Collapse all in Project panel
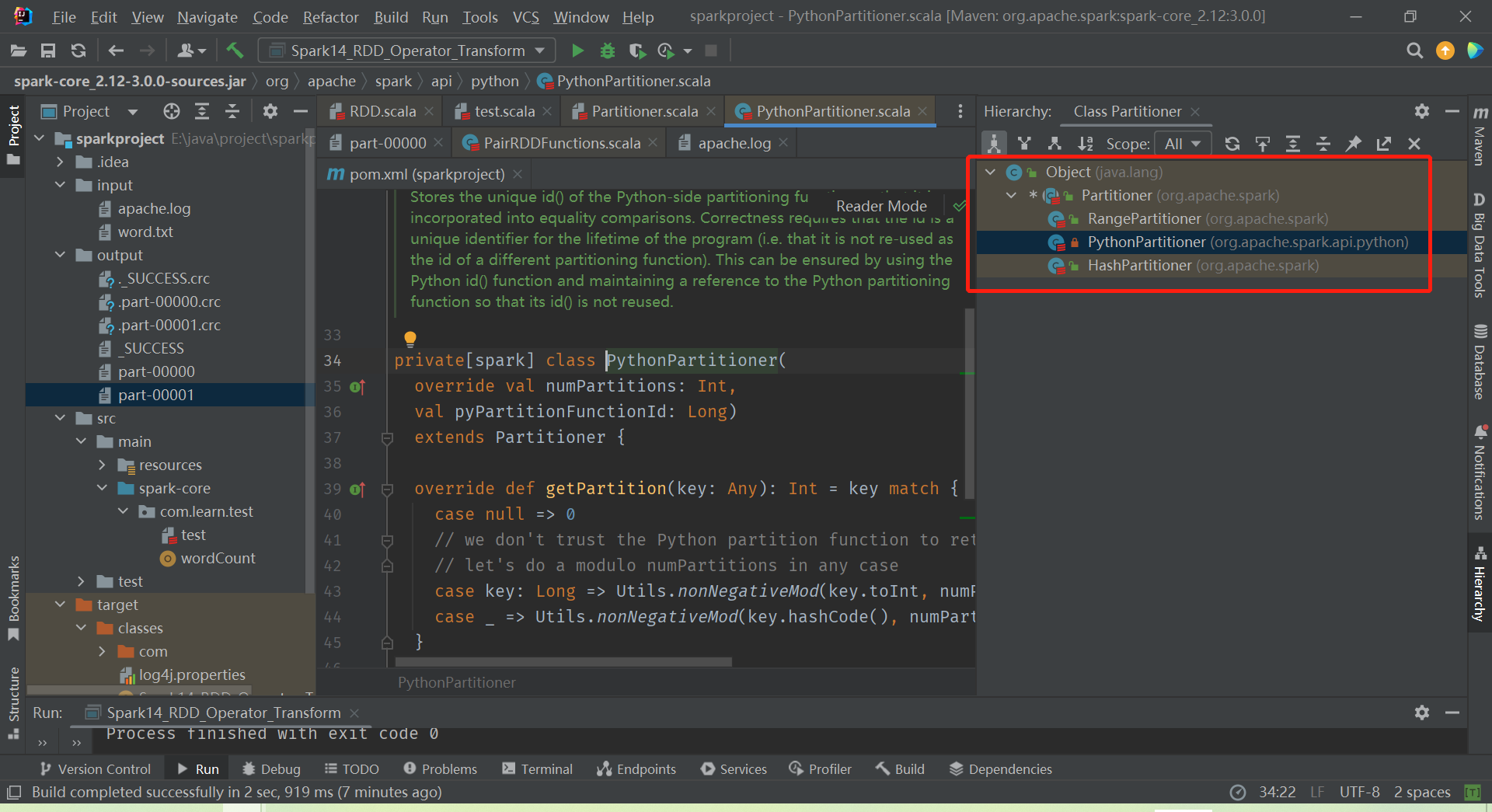This screenshot has height=812, width=1492. pos(232,111)
